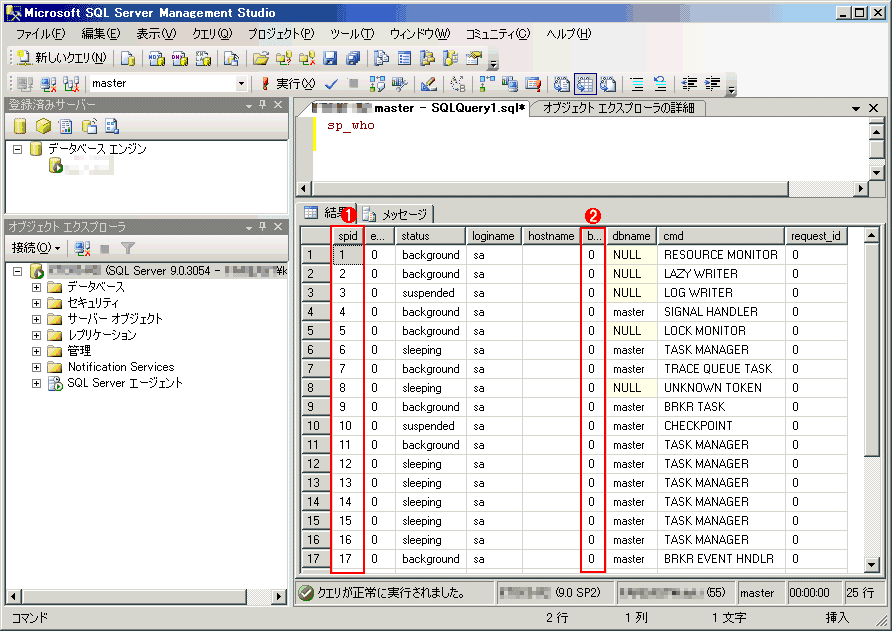892x631 pixels.
Task: Open the ツール(T) menu
Action: coord(352,34)
